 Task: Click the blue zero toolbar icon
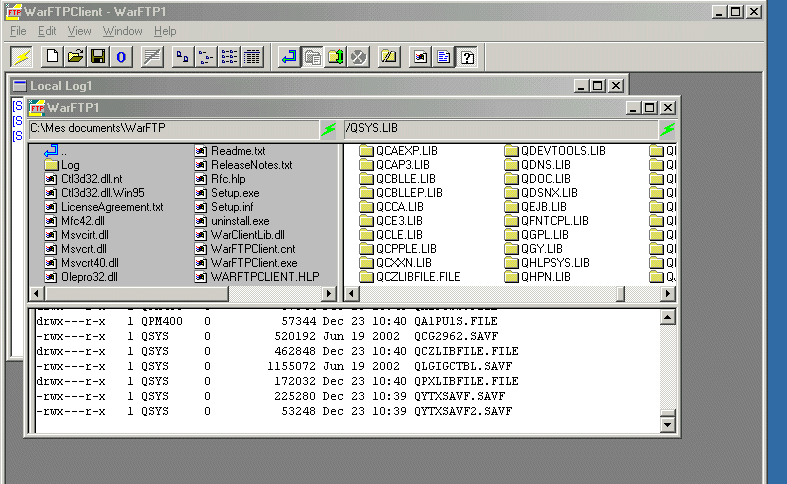click(x=121, y=57)
